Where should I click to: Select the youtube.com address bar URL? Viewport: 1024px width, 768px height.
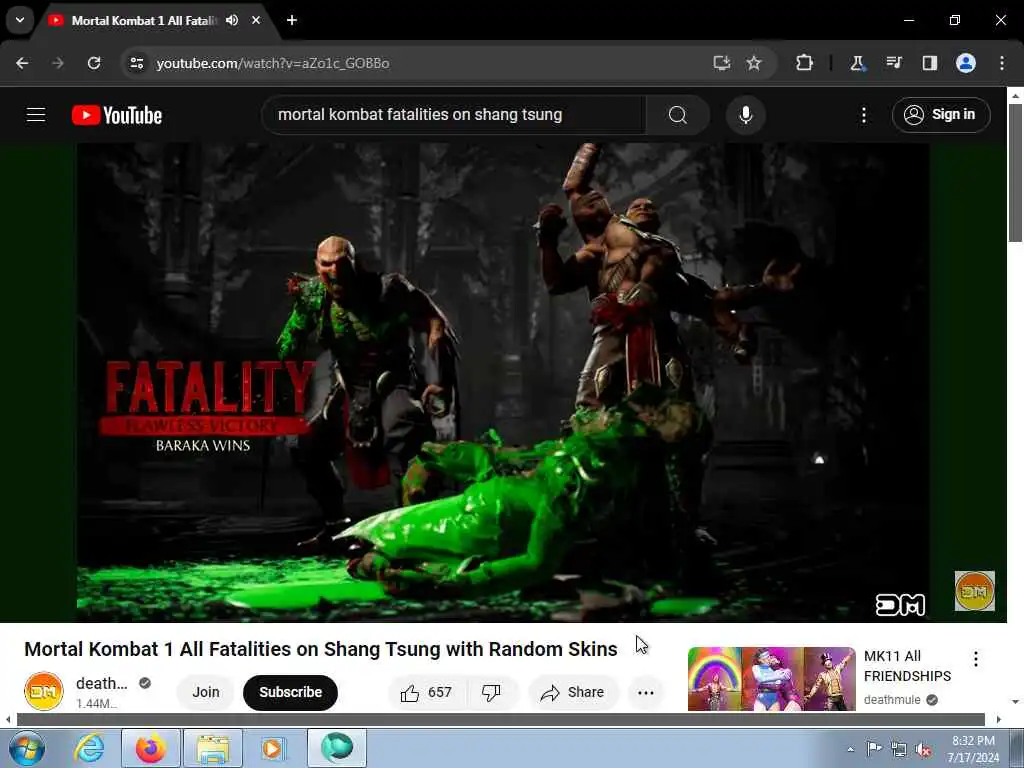pos(273,63)
